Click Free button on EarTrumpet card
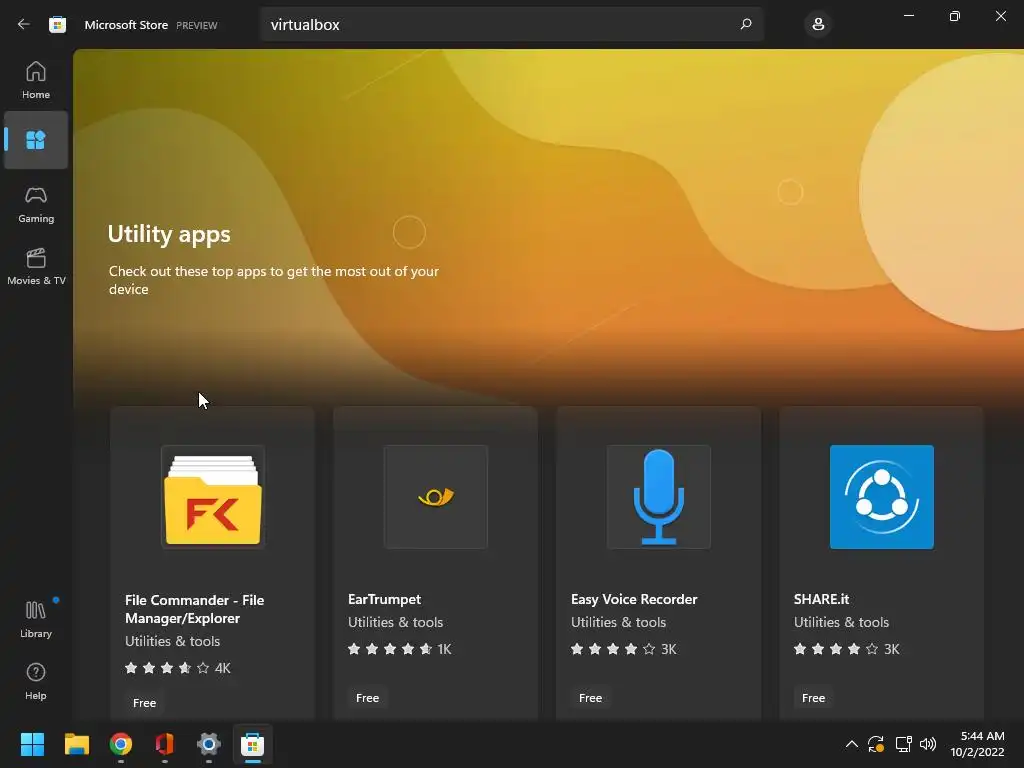This screenshot has width=1024, height=768. [368, 697]
